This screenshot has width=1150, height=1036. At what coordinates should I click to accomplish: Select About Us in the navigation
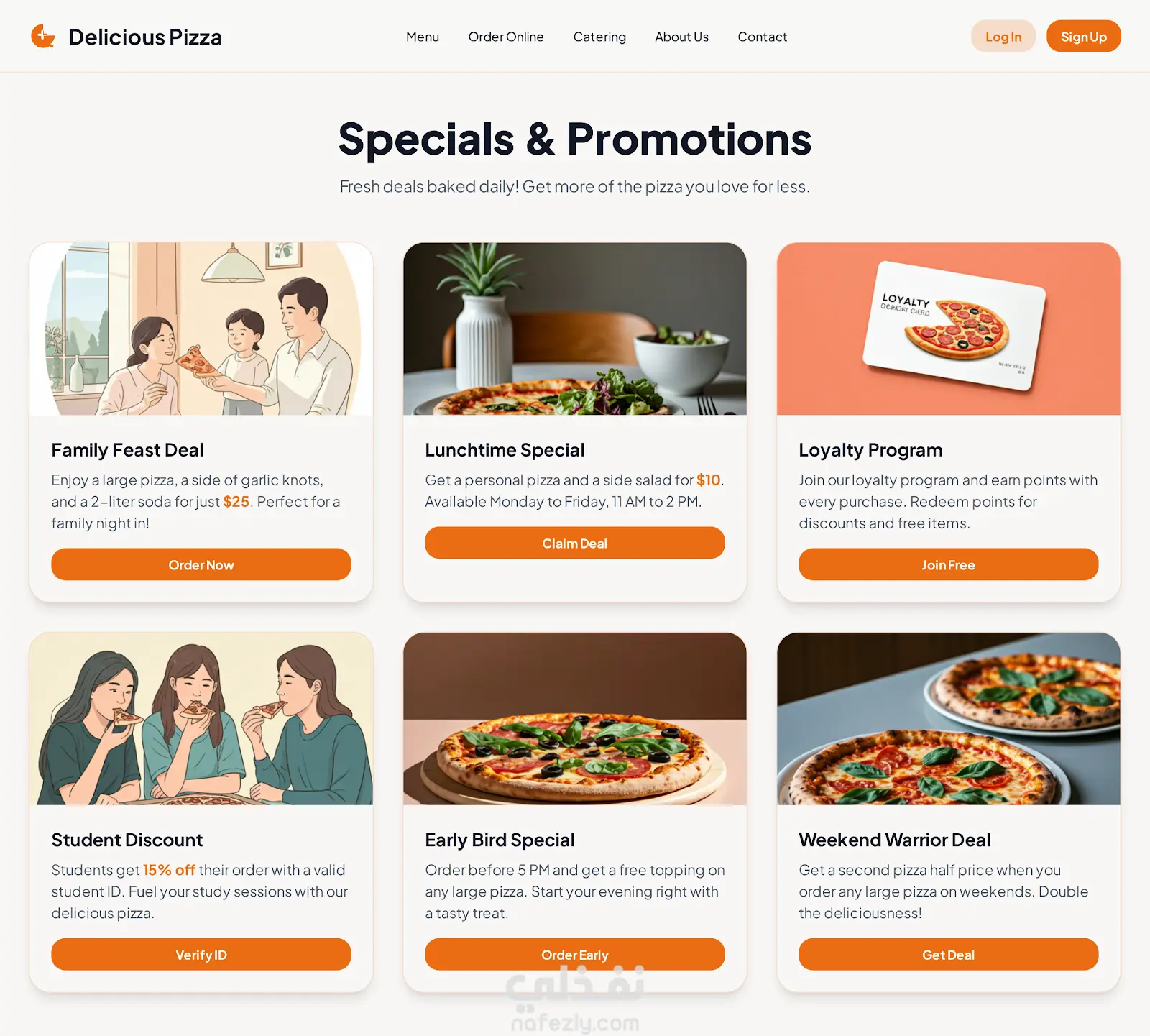[681, 37]
